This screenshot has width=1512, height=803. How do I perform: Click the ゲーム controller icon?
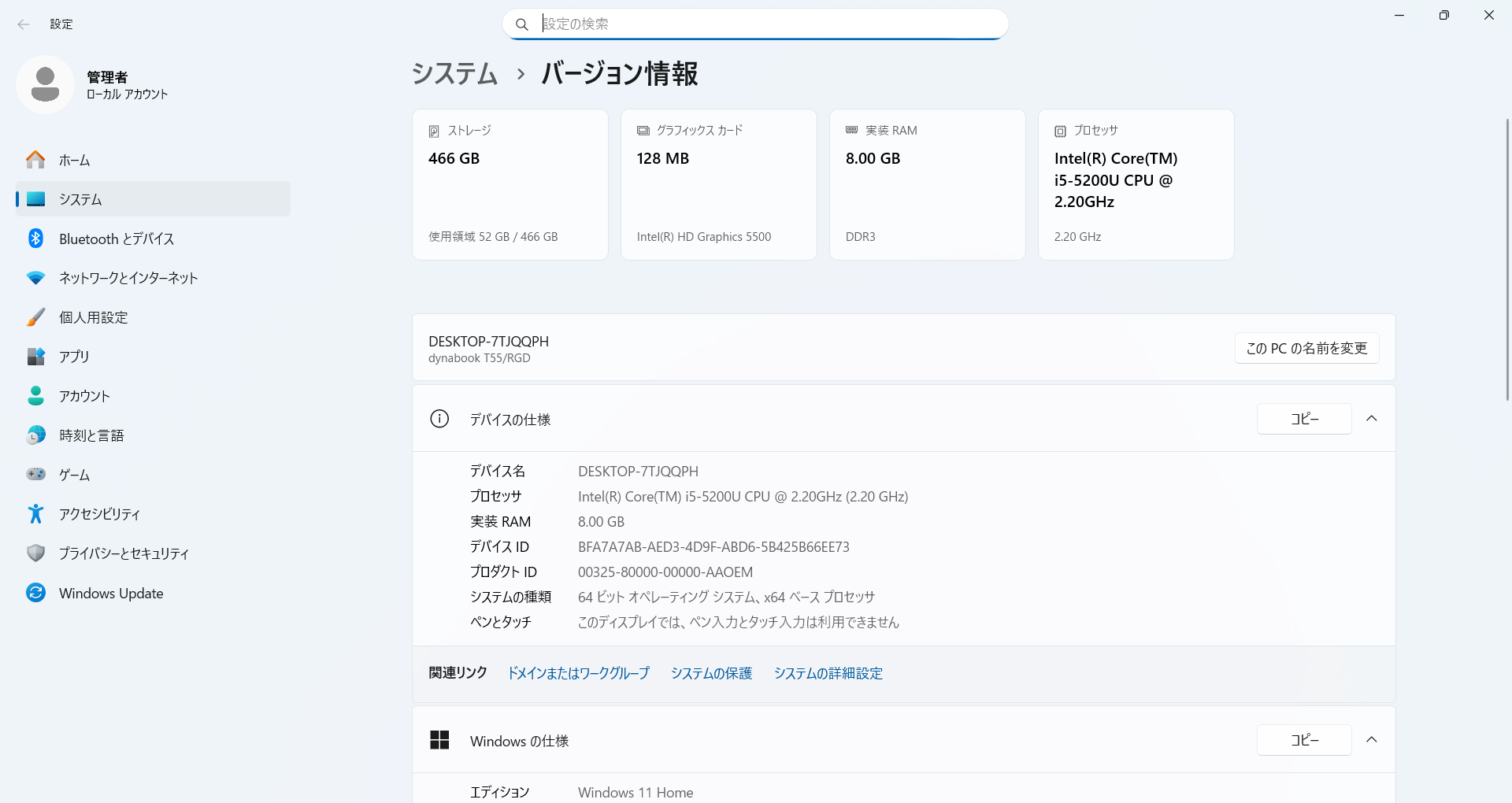(35, 475)
